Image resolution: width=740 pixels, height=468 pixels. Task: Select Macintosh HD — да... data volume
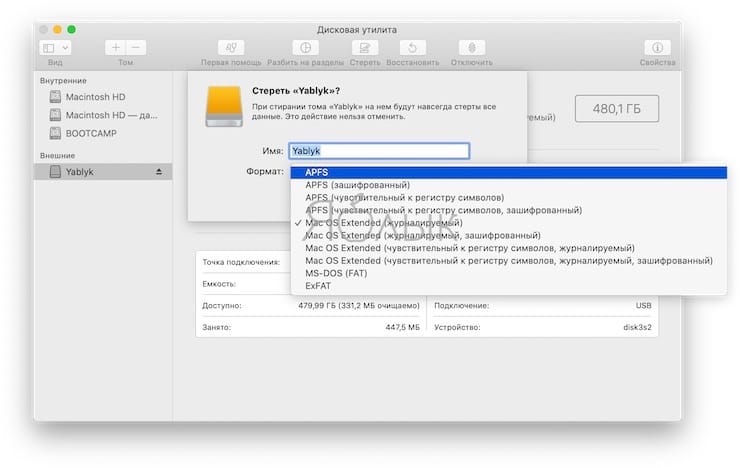coord(103,115)
